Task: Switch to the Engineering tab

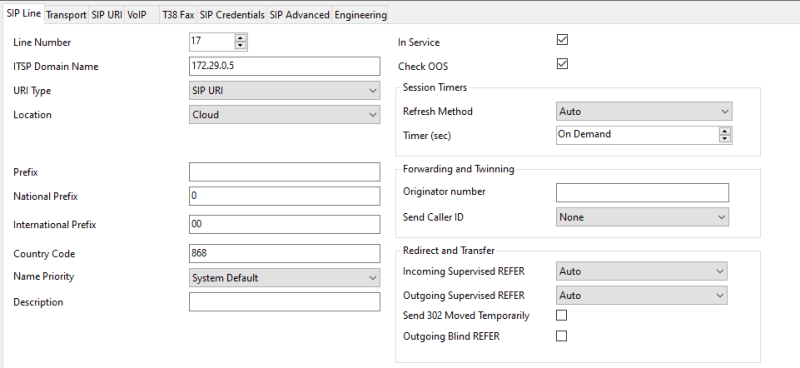Action: tap(360, 15)
